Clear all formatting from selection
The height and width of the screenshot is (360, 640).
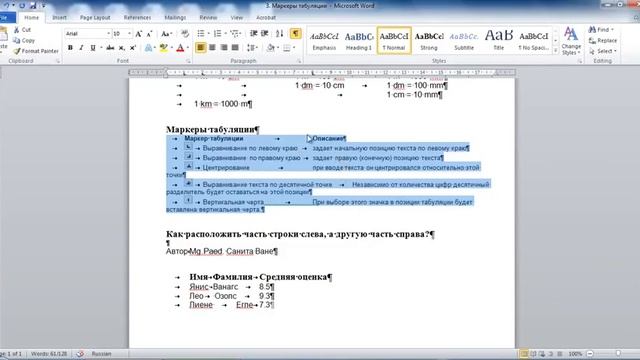[x=185, y=34]
